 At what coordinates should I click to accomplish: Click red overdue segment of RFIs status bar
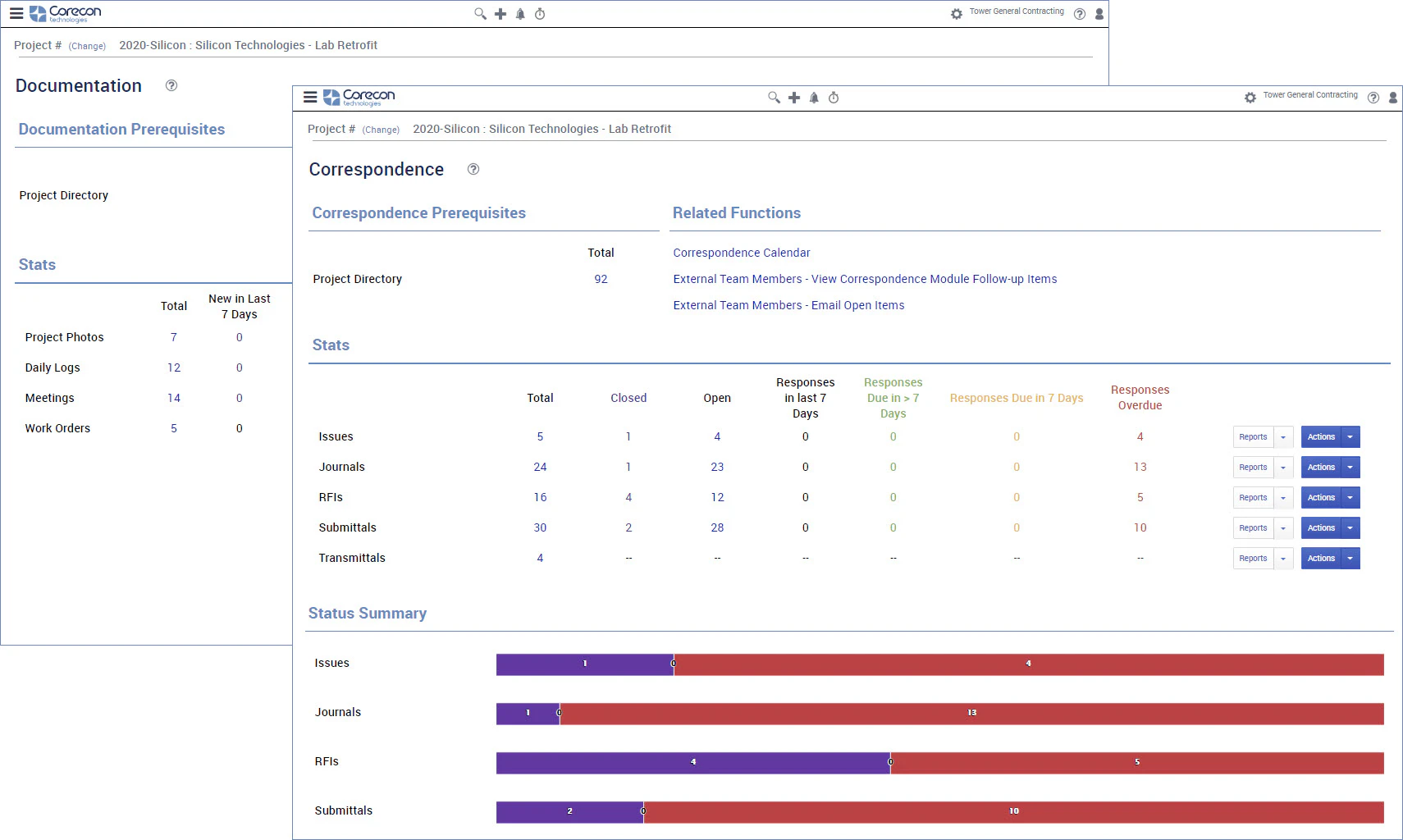click(1137, 762)
